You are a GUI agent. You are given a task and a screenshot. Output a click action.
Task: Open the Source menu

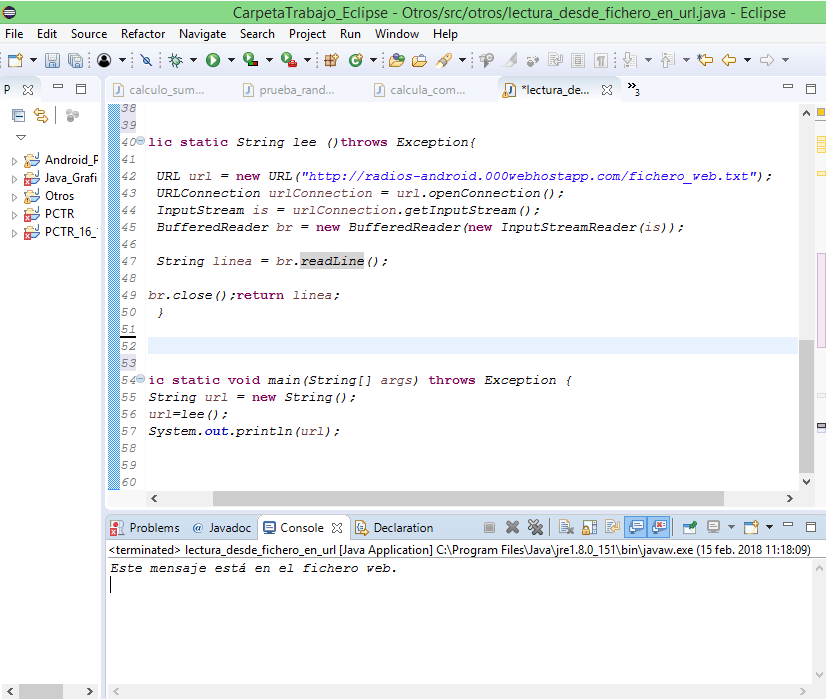click(x=89, y=34)
